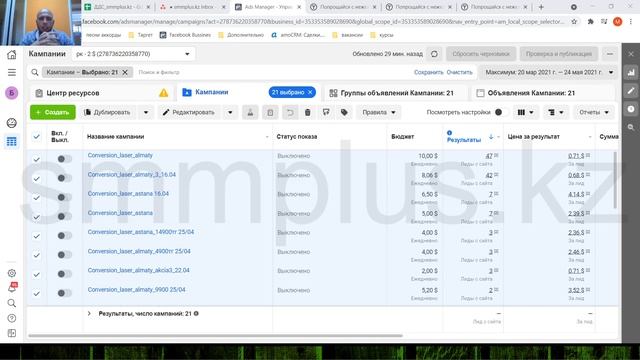Screen dimensions: 640x360
Task: Open the three-dot more options button
Action: 610,54
